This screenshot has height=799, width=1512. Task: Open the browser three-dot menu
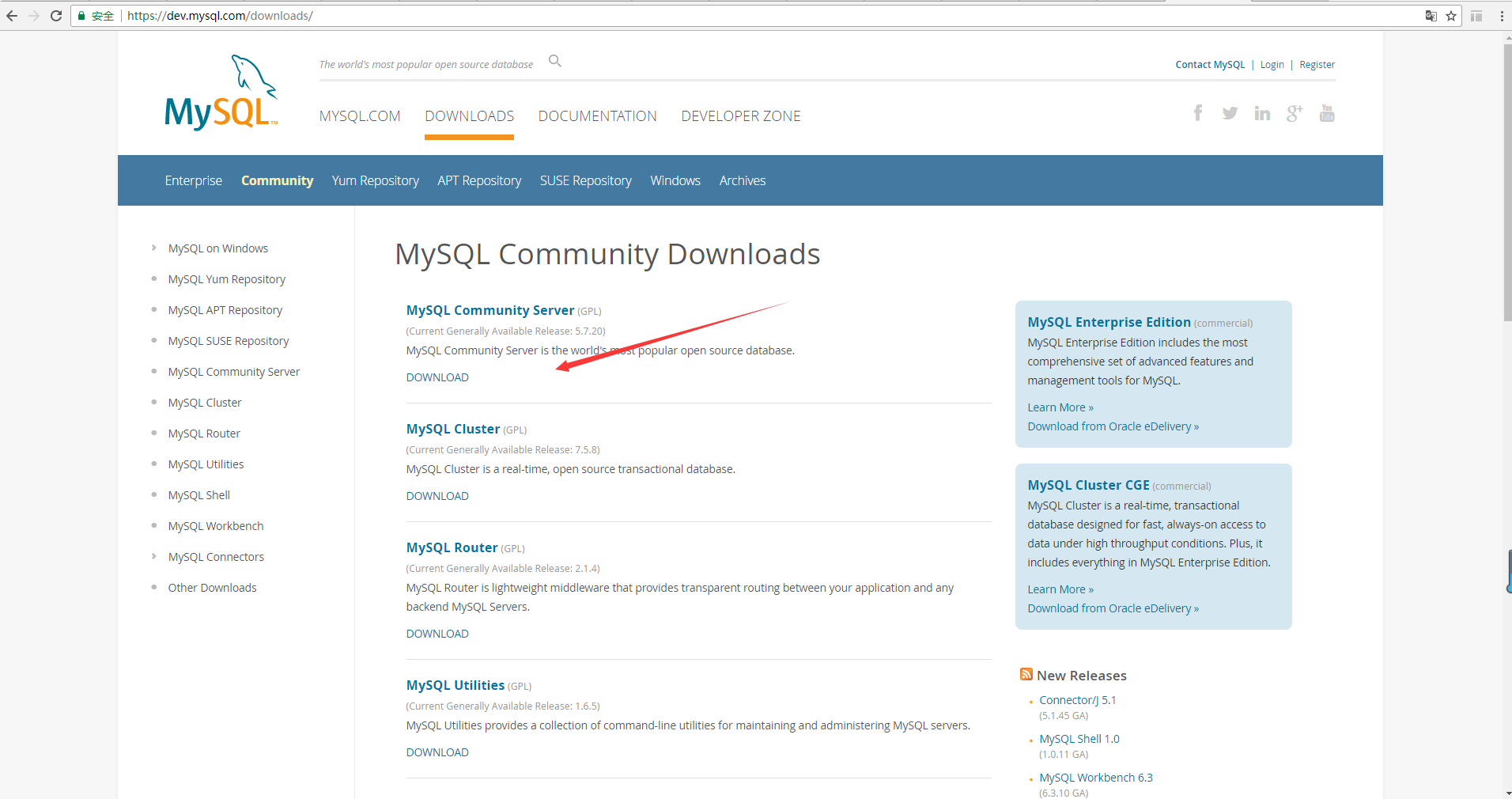pos(1502,16)
